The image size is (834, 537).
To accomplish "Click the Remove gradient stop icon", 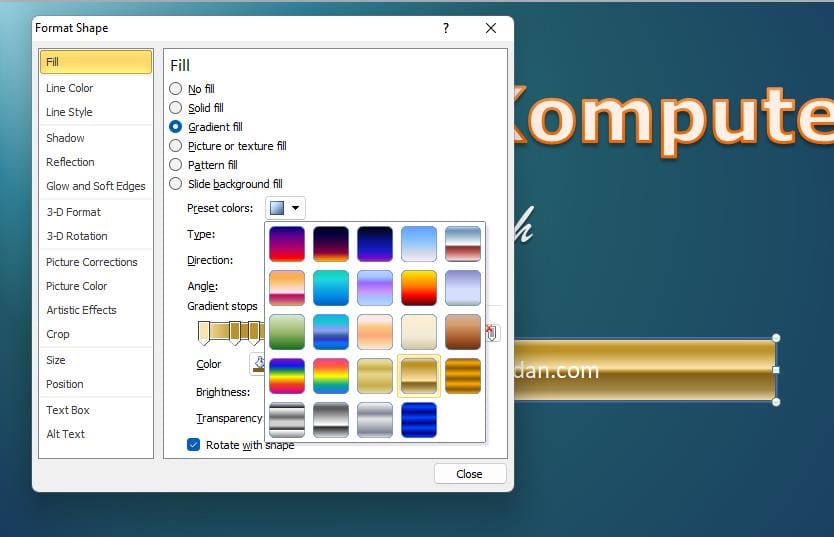I will (x=492, y=333).
